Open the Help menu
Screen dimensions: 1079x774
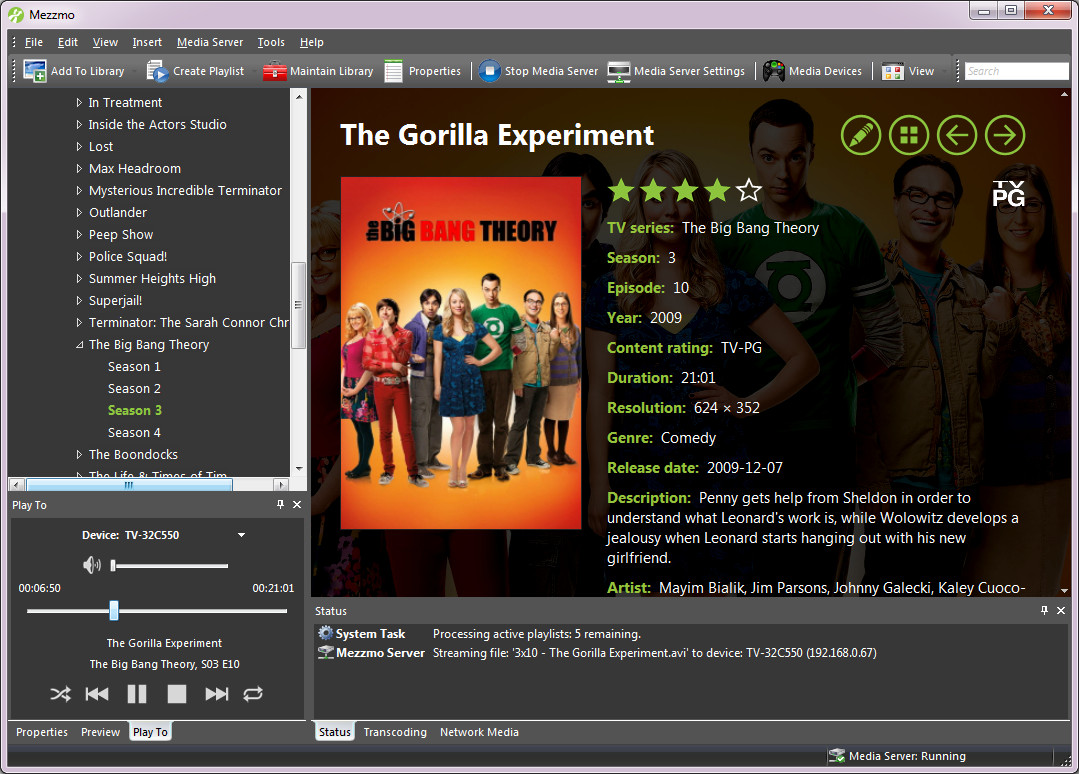[312, 42]
